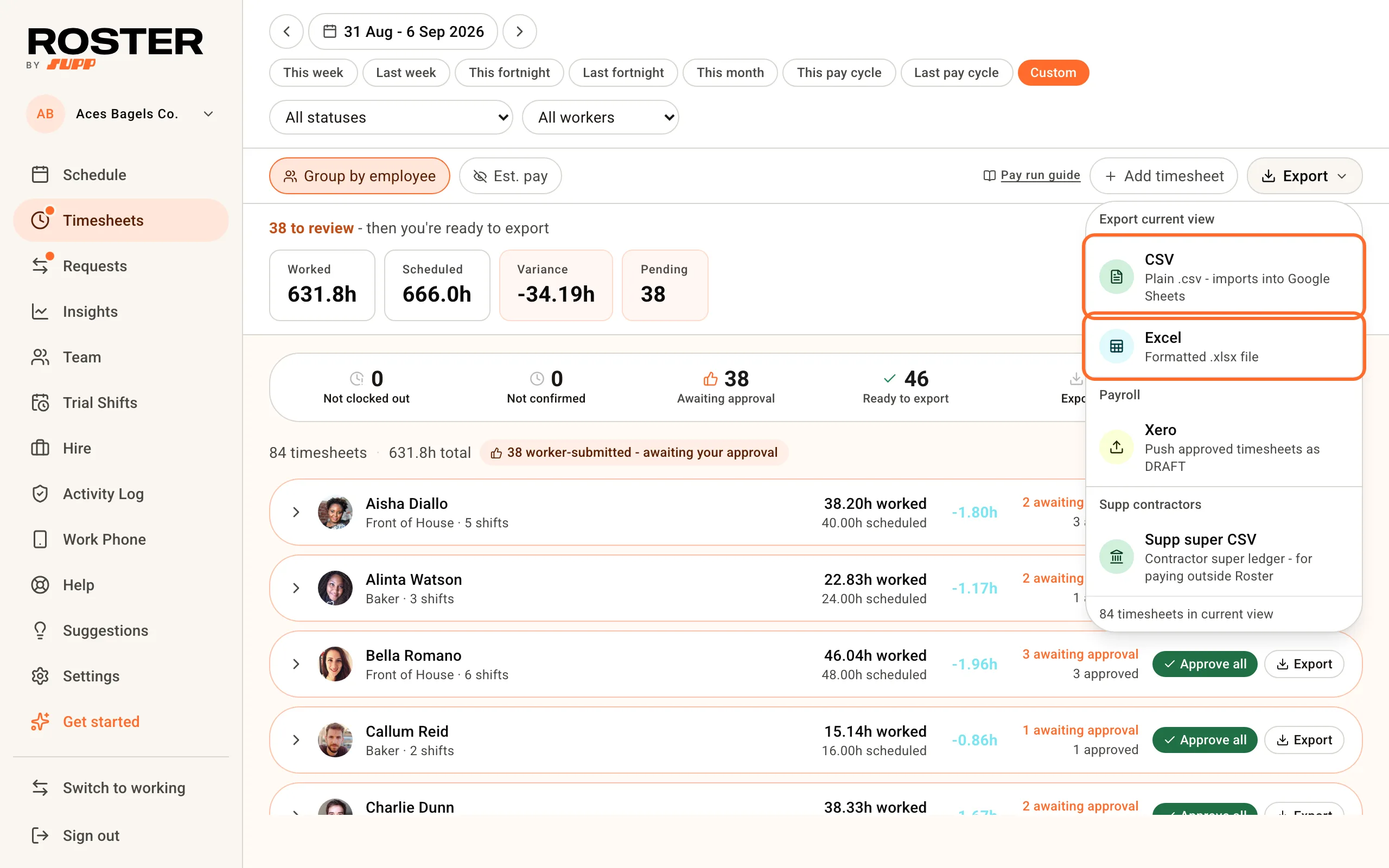Open Timesheets in the sidebar
1389x868 pixels.
click(121, 220)
